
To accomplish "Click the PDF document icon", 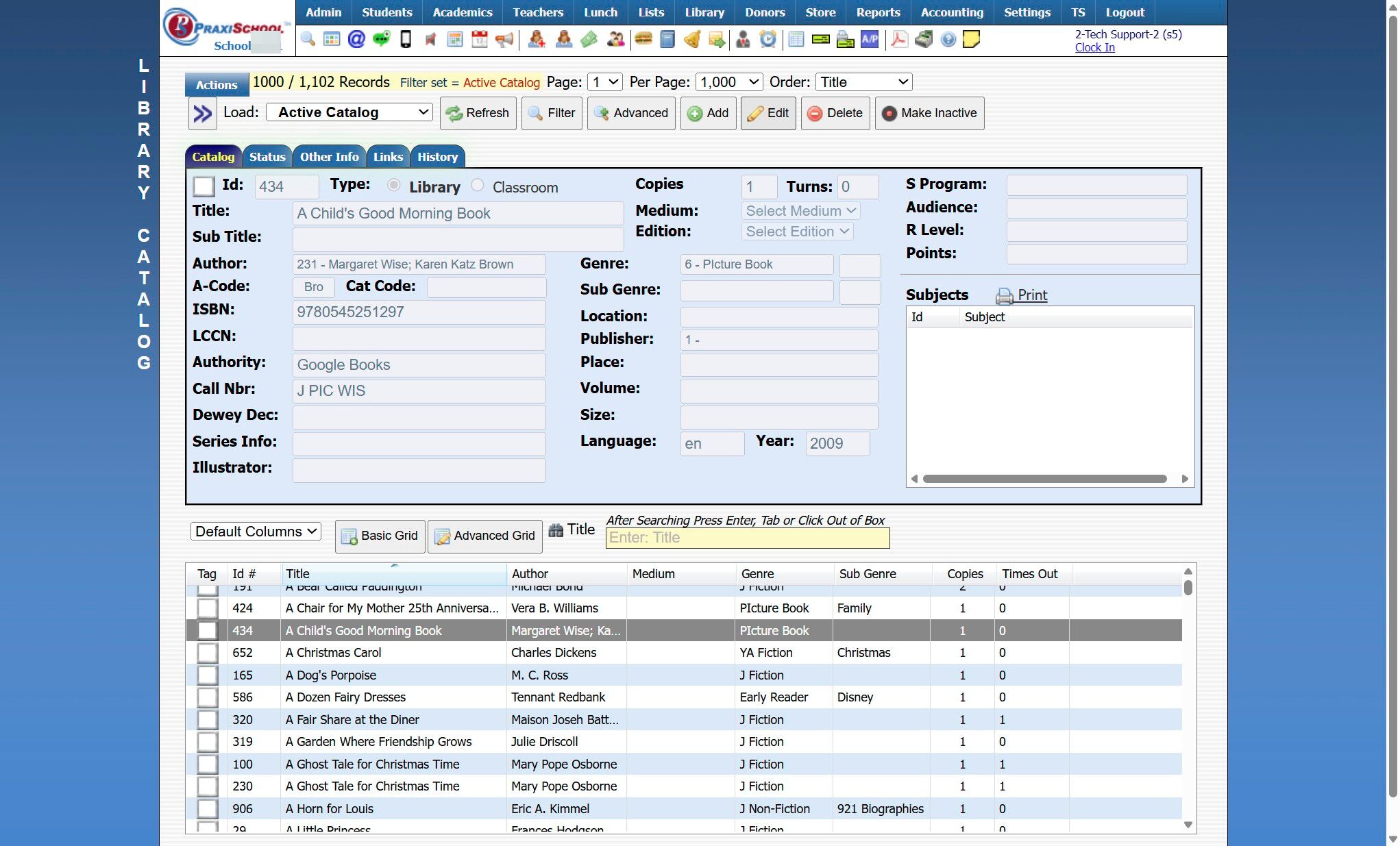I will click(899, 40).
